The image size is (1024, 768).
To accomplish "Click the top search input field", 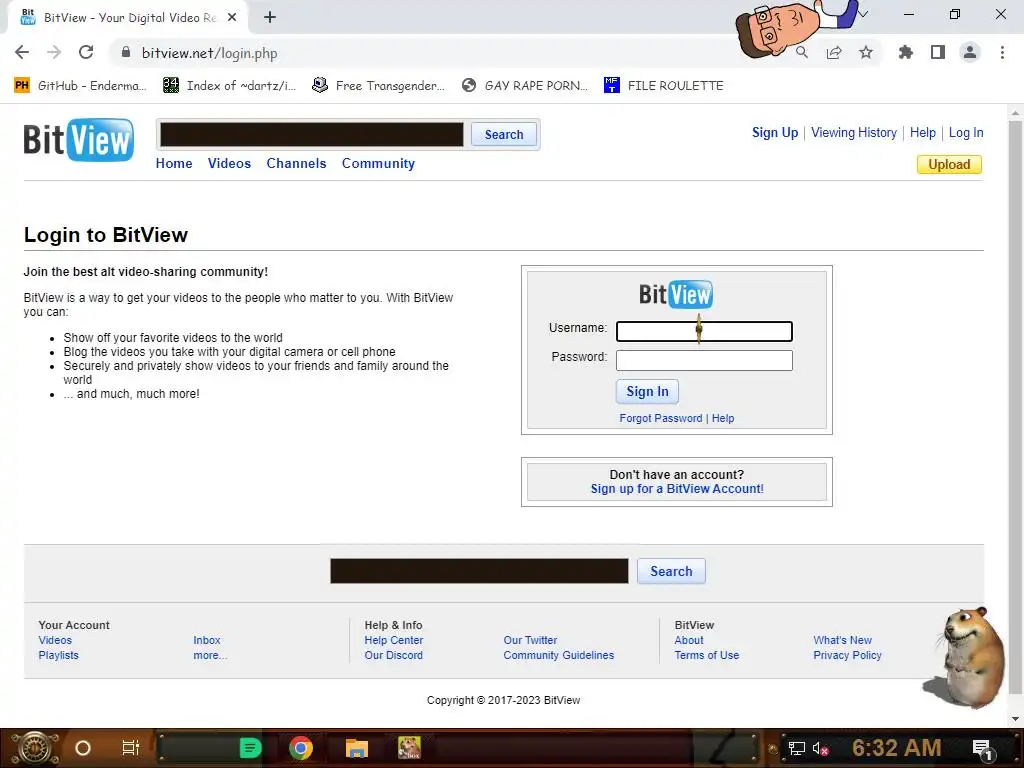I will 312,135.
